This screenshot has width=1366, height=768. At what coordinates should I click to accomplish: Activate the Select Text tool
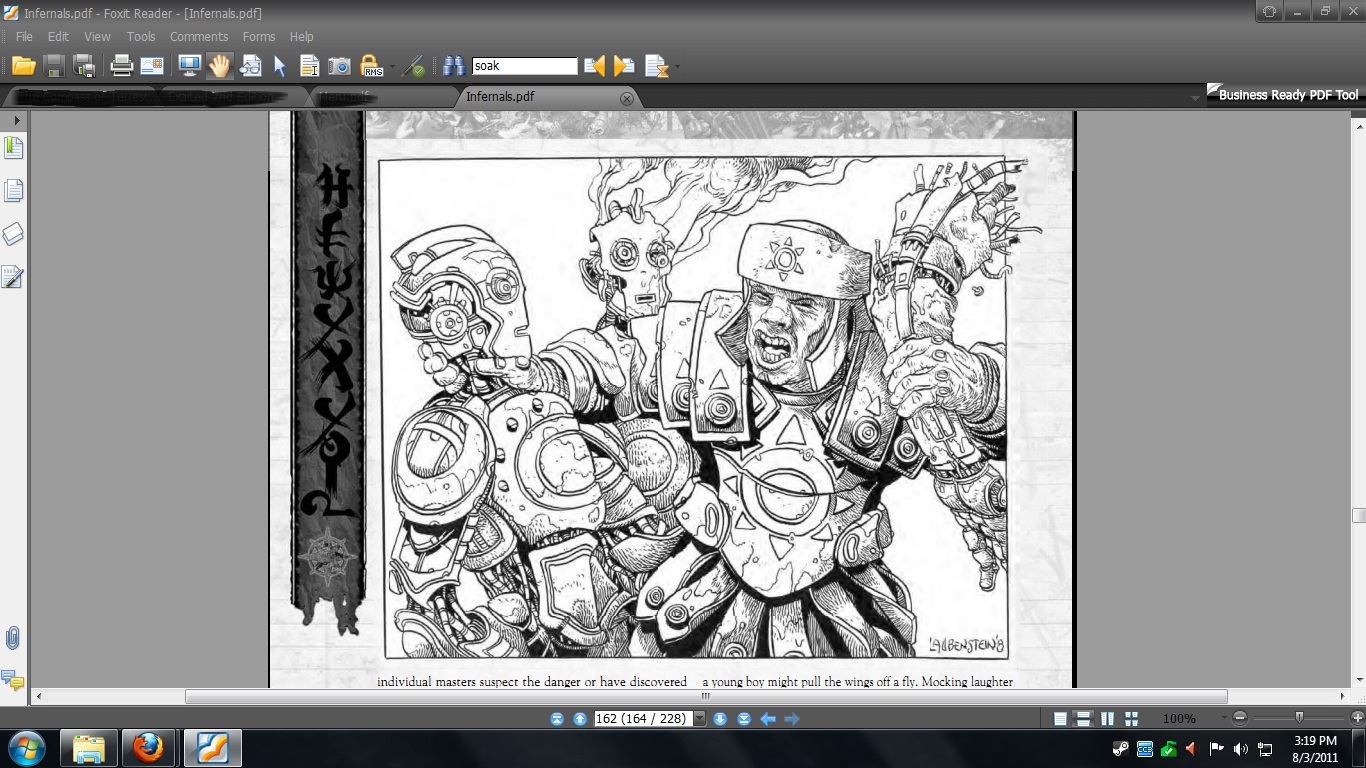[x=310, y=66]
